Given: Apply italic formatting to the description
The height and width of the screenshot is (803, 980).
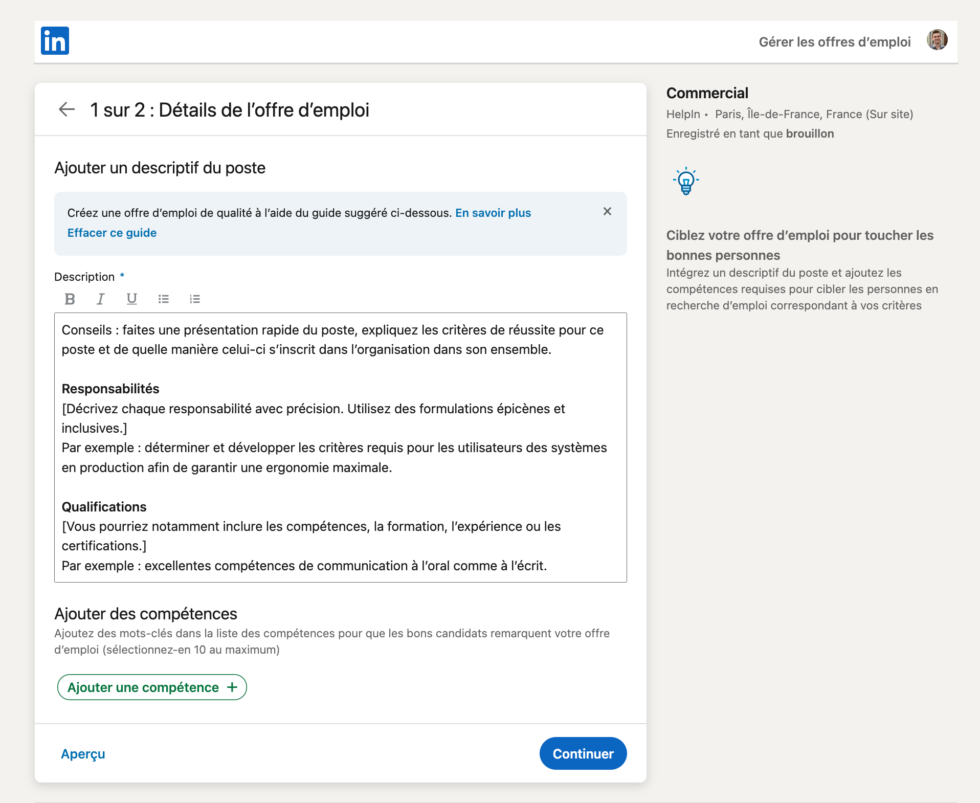Looking at the screenshot, I should tap(100, 298).
